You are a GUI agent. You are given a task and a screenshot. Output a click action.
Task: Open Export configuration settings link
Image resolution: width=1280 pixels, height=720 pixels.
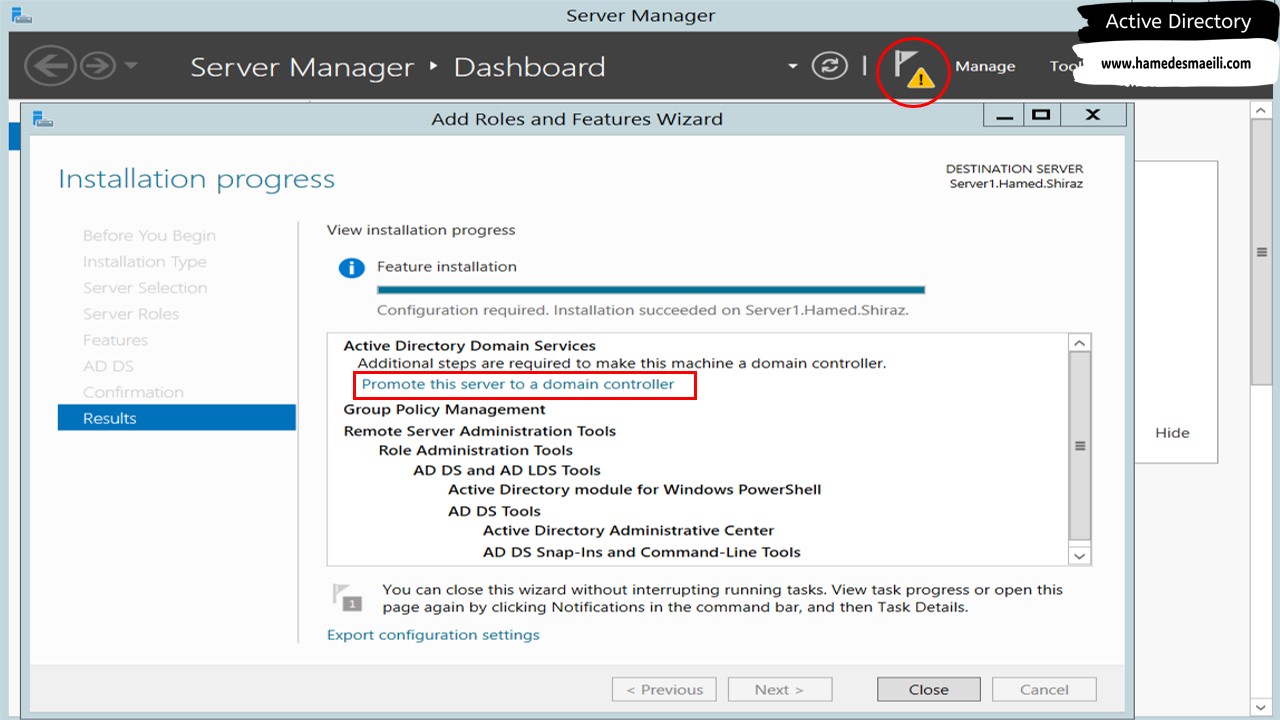point(433,635)
